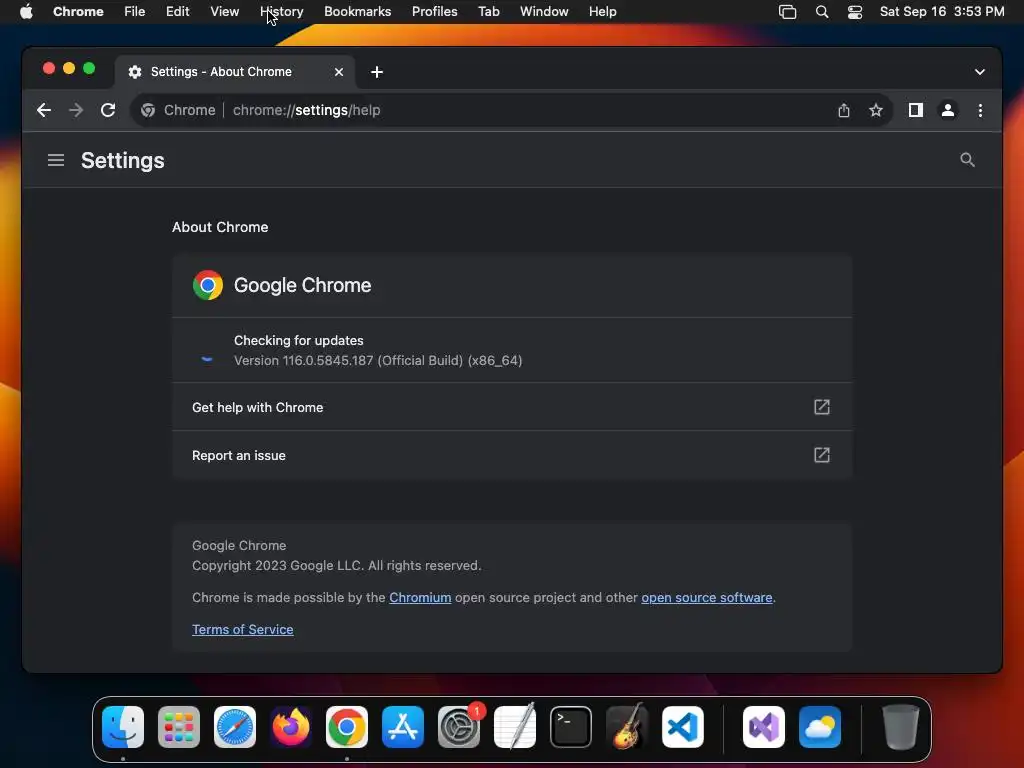Open the Settings hamburger main menu

pos(56,160)
